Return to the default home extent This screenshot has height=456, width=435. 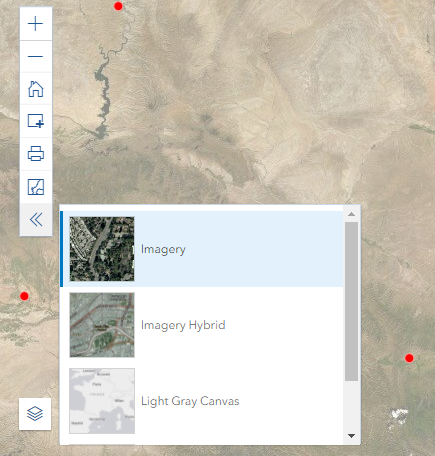pyautogui.click(x=36, y=89)
